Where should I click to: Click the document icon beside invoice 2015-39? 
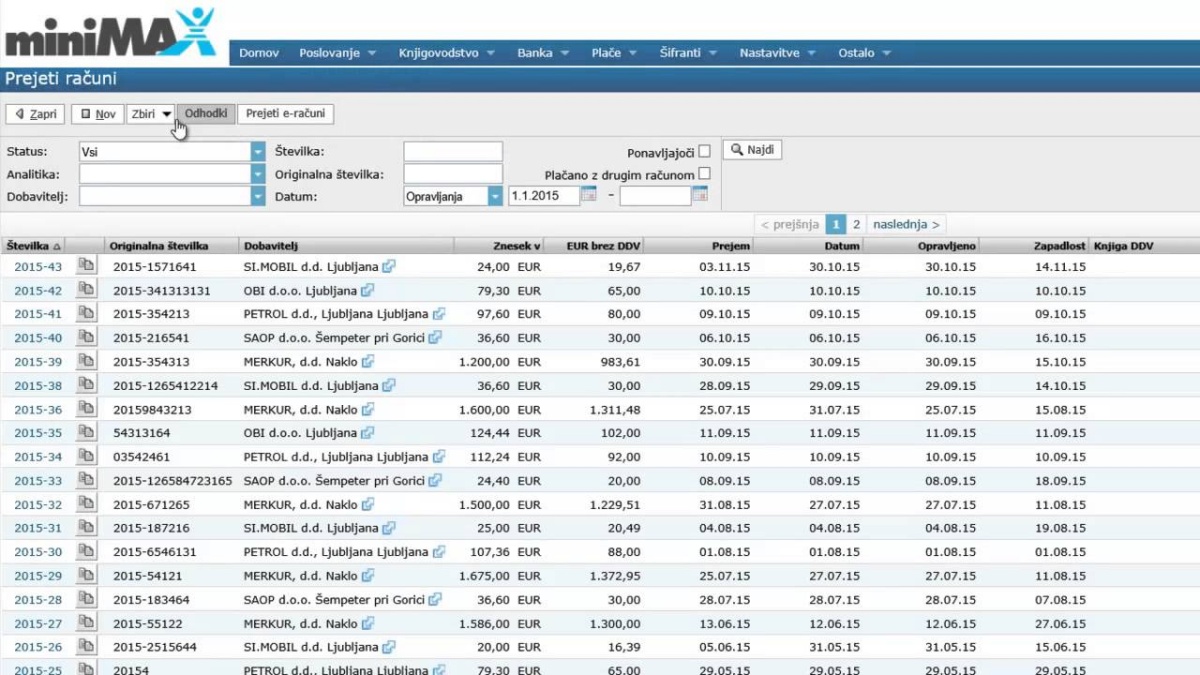point(87,361)
